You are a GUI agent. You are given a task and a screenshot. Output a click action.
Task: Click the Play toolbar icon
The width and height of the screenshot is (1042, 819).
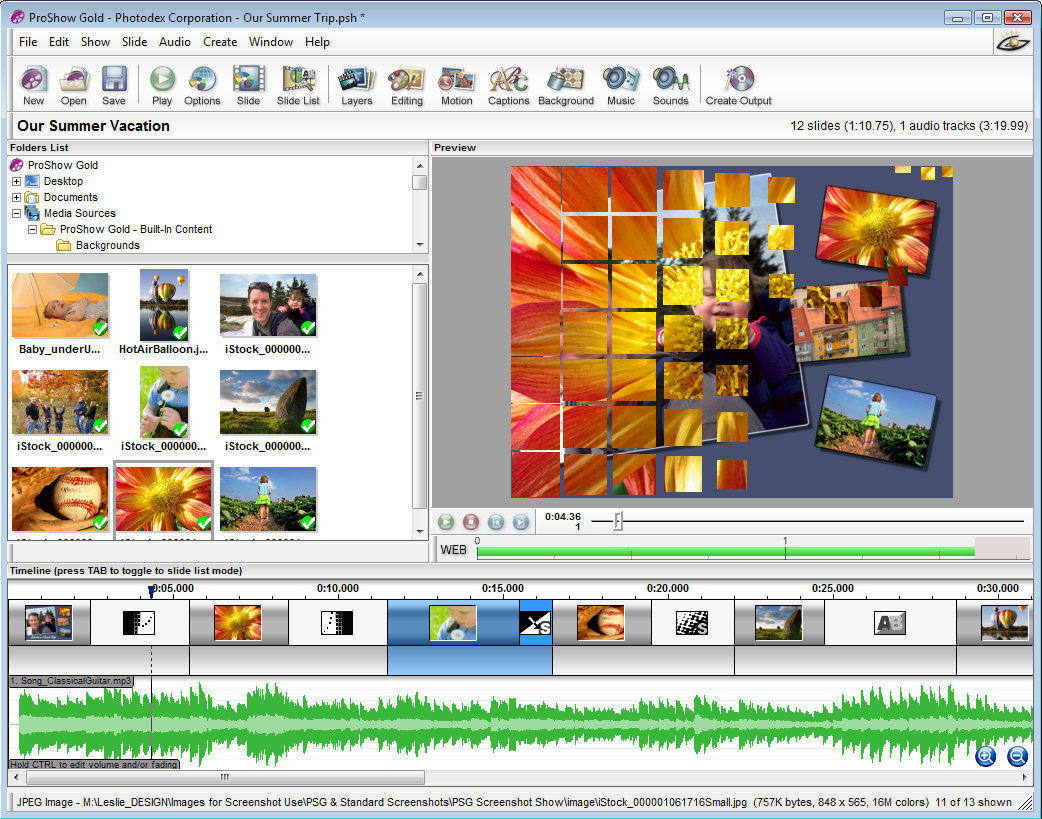[x=162, y=85]
